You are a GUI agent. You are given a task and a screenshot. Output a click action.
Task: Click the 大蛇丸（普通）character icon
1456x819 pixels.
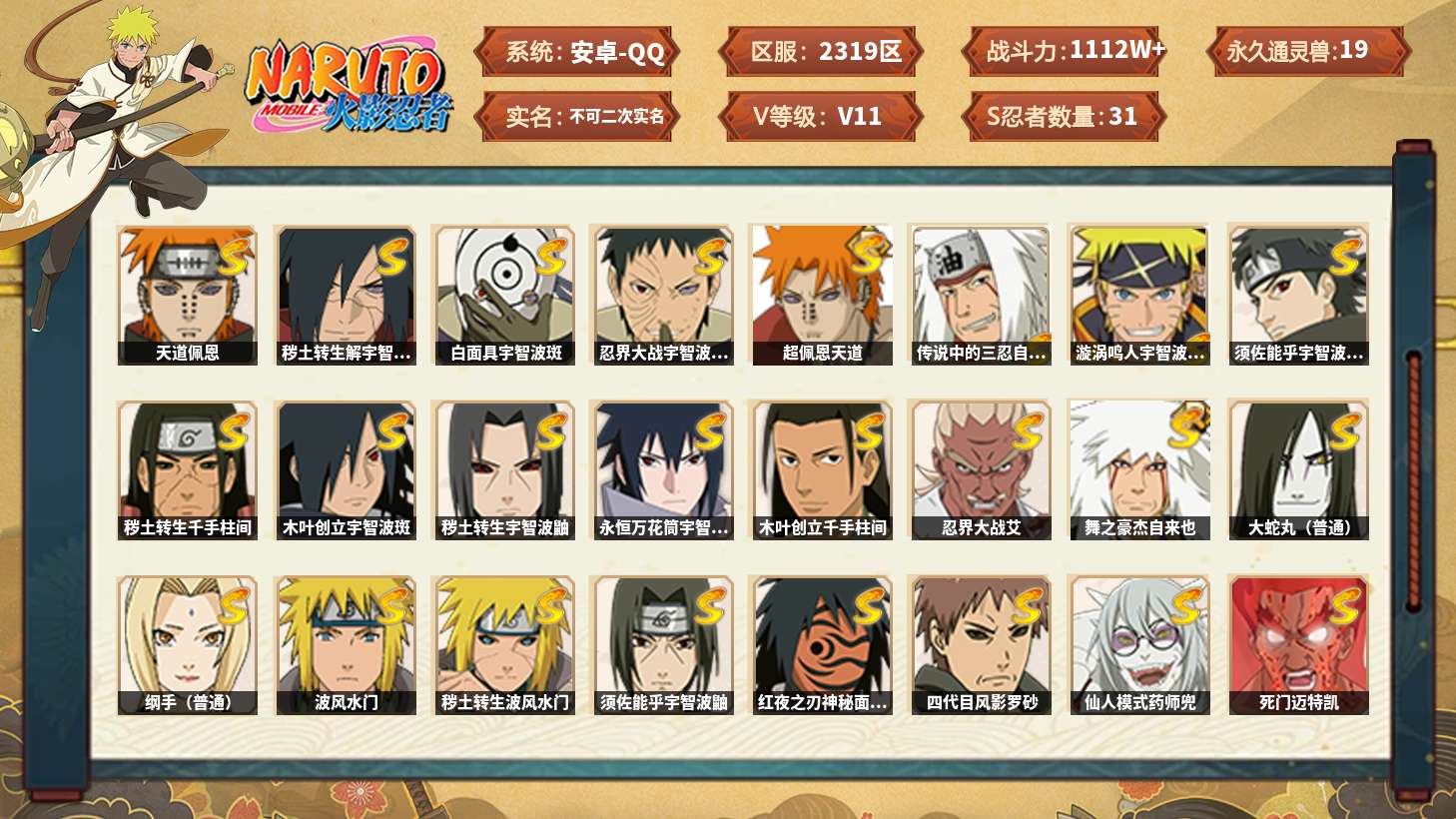point(1298,470)
